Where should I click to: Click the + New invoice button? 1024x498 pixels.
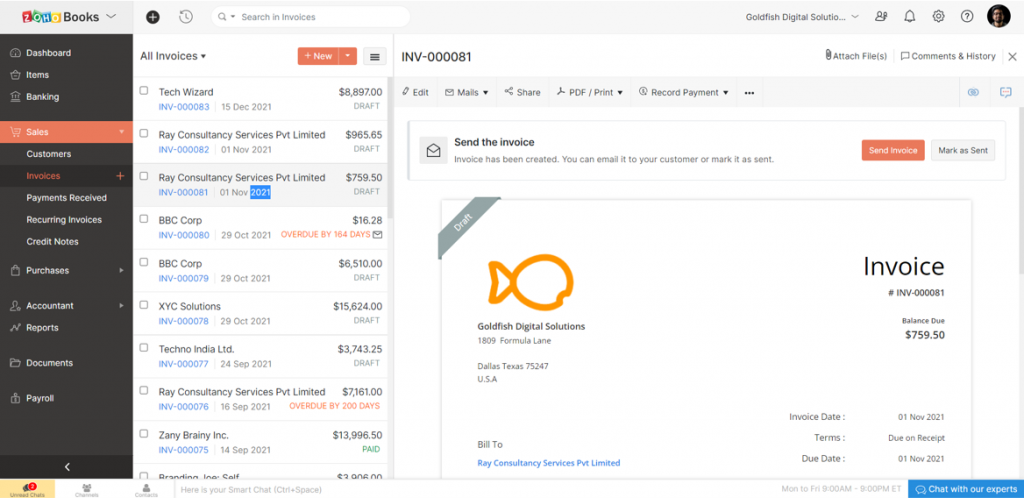319,56
